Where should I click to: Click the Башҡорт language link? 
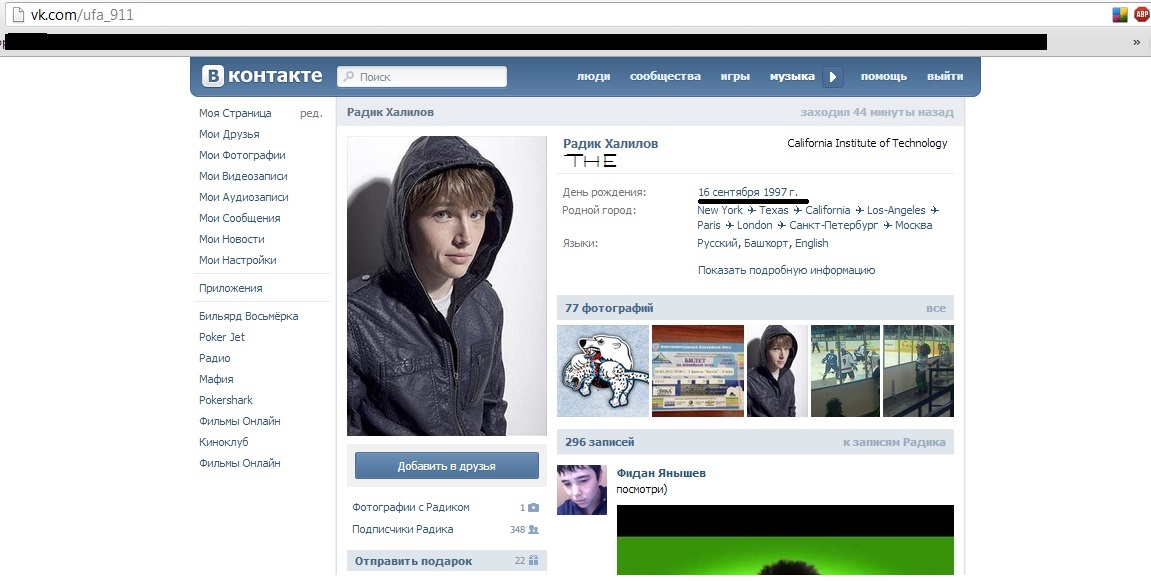[x=766, y=243]
